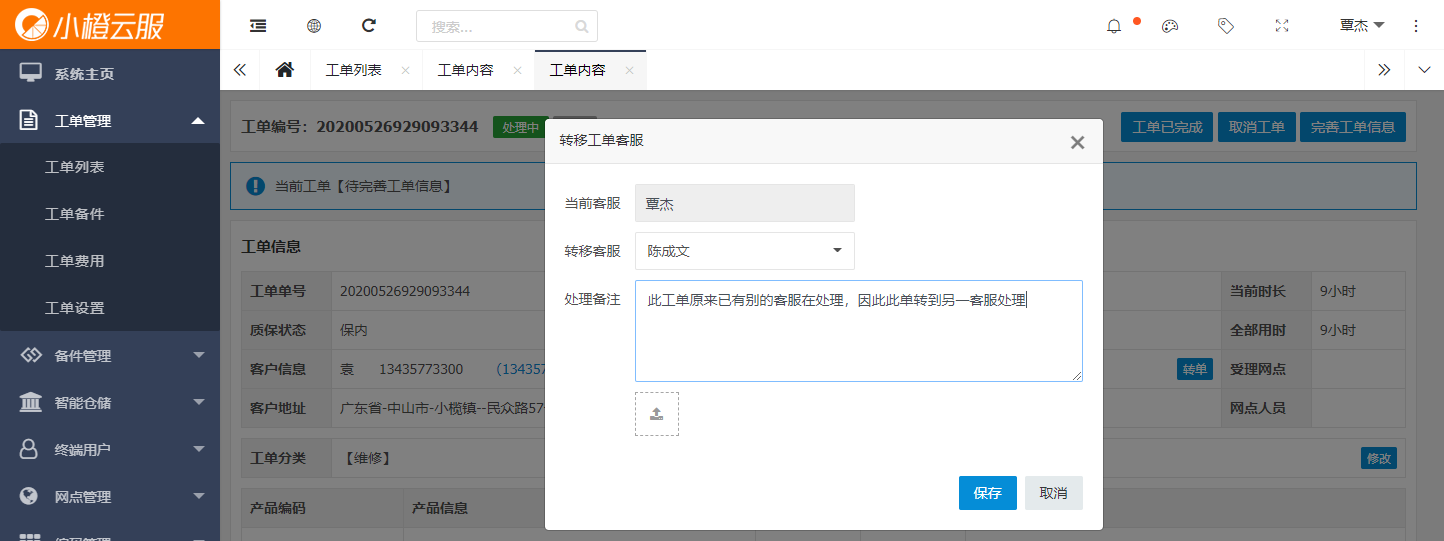
Task: Close the 转移工单客服 dialog
Action: [x=1077, y=142]
